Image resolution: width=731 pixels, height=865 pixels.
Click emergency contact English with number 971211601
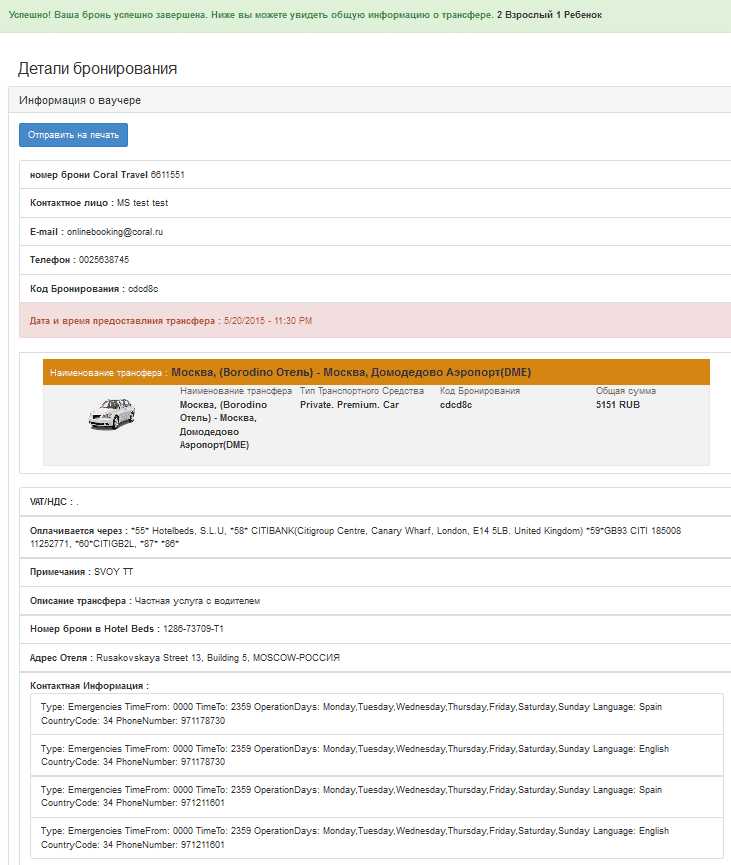click(x=377, y=837)
